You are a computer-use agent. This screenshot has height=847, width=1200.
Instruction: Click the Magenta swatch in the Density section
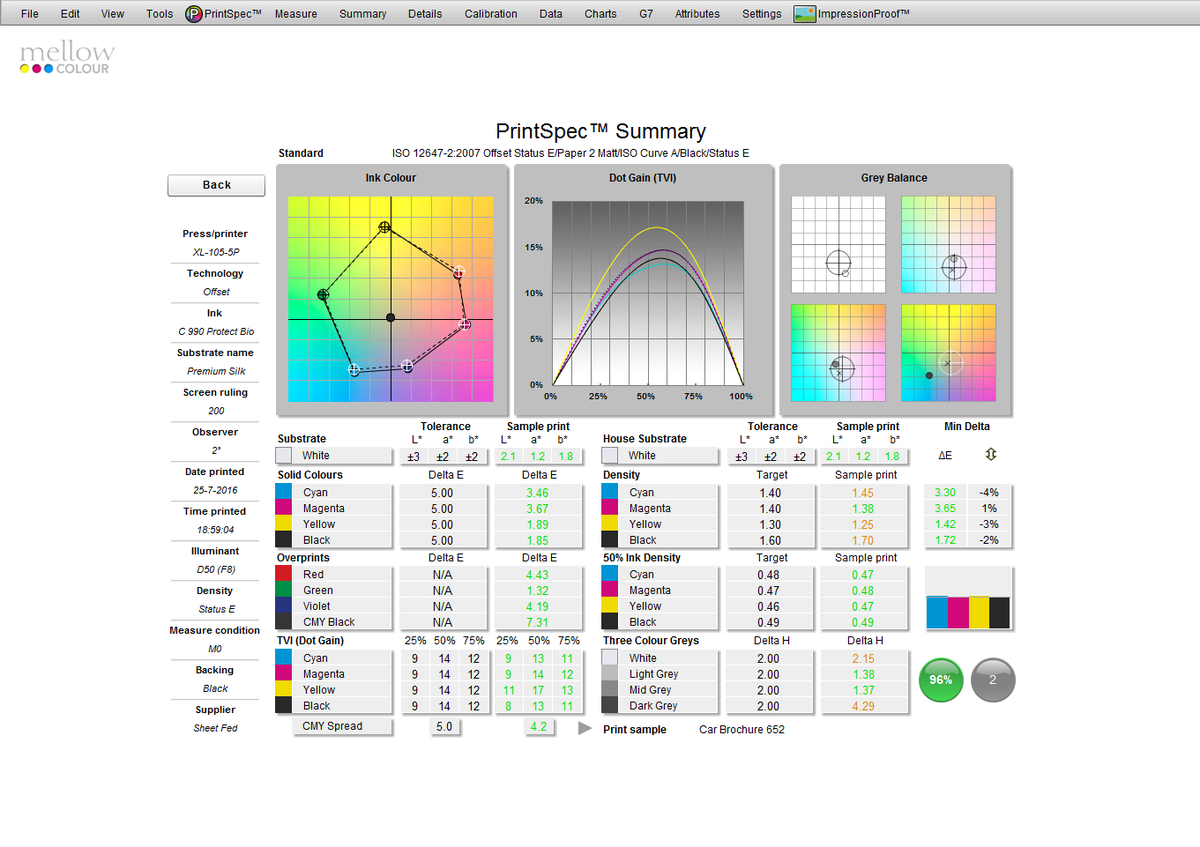coord(610,508)
